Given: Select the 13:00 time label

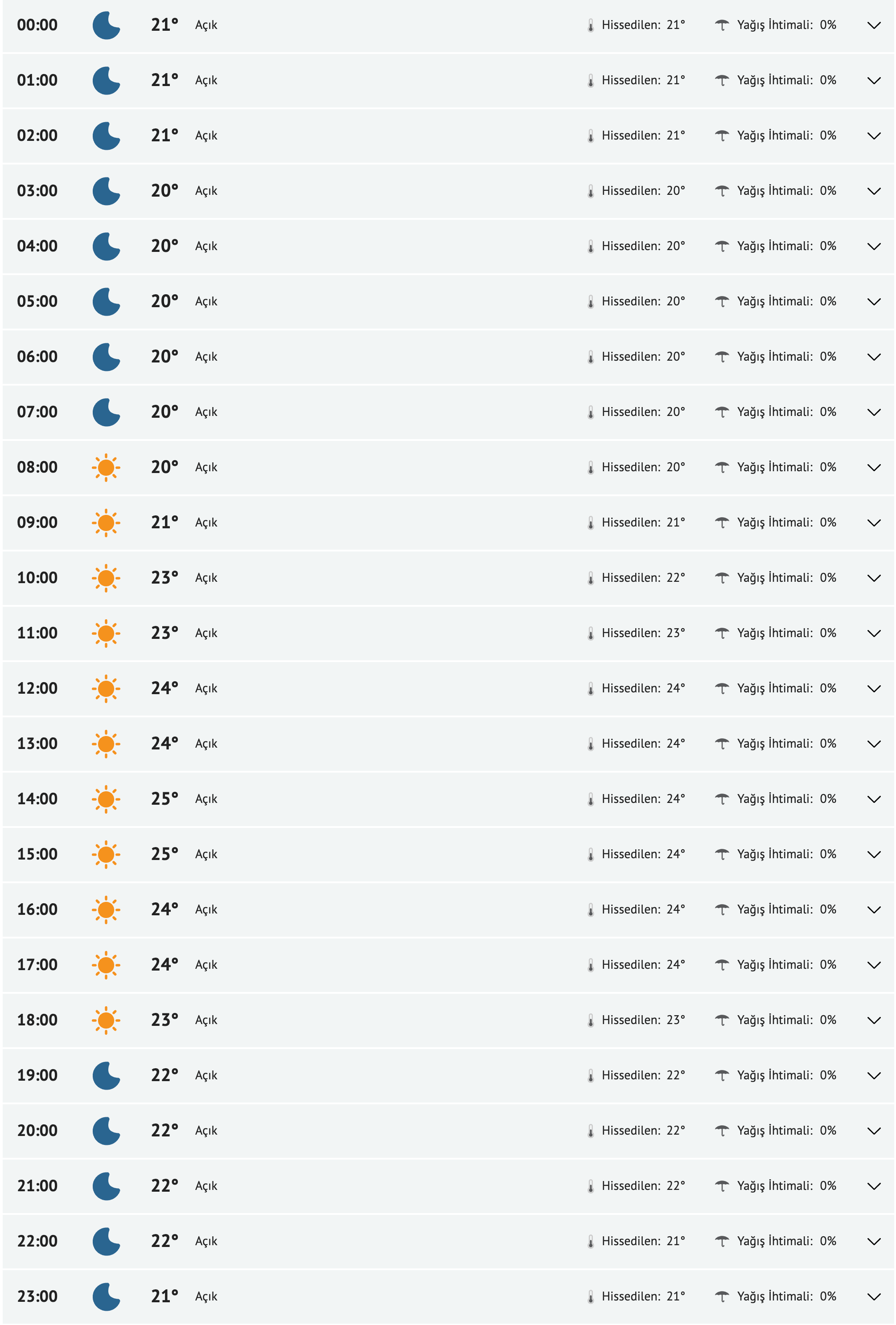Looking at the screenshot, I should click(37, 744).
